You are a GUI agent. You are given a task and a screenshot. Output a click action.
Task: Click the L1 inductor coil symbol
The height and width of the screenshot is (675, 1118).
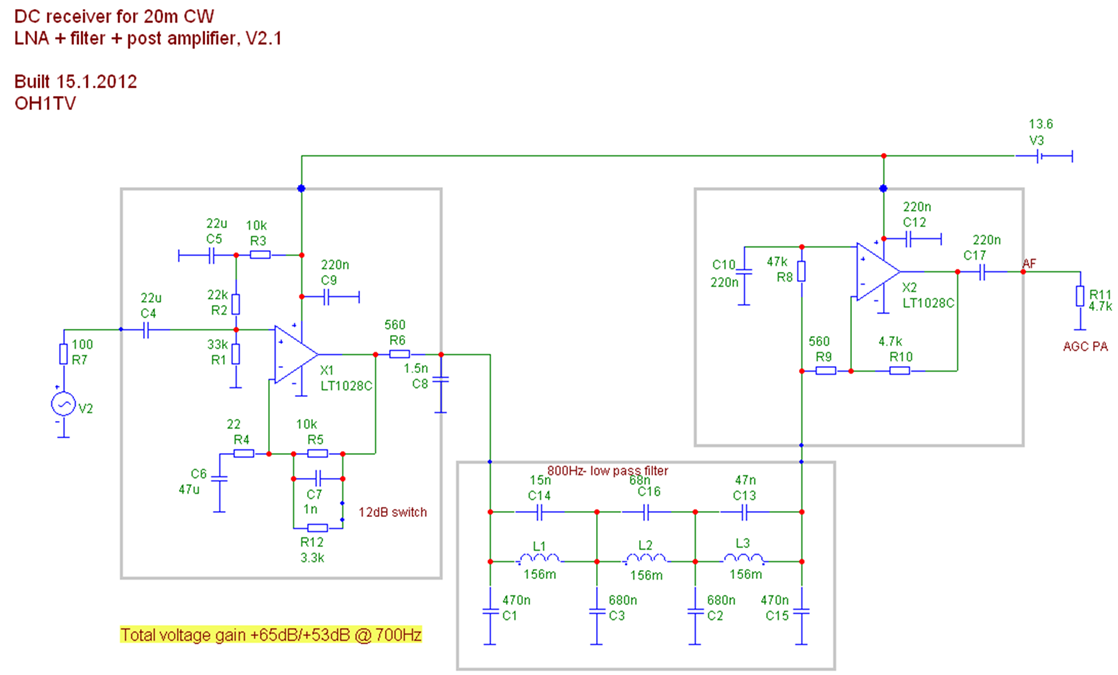pyautogui.click(x=539, y=561)
